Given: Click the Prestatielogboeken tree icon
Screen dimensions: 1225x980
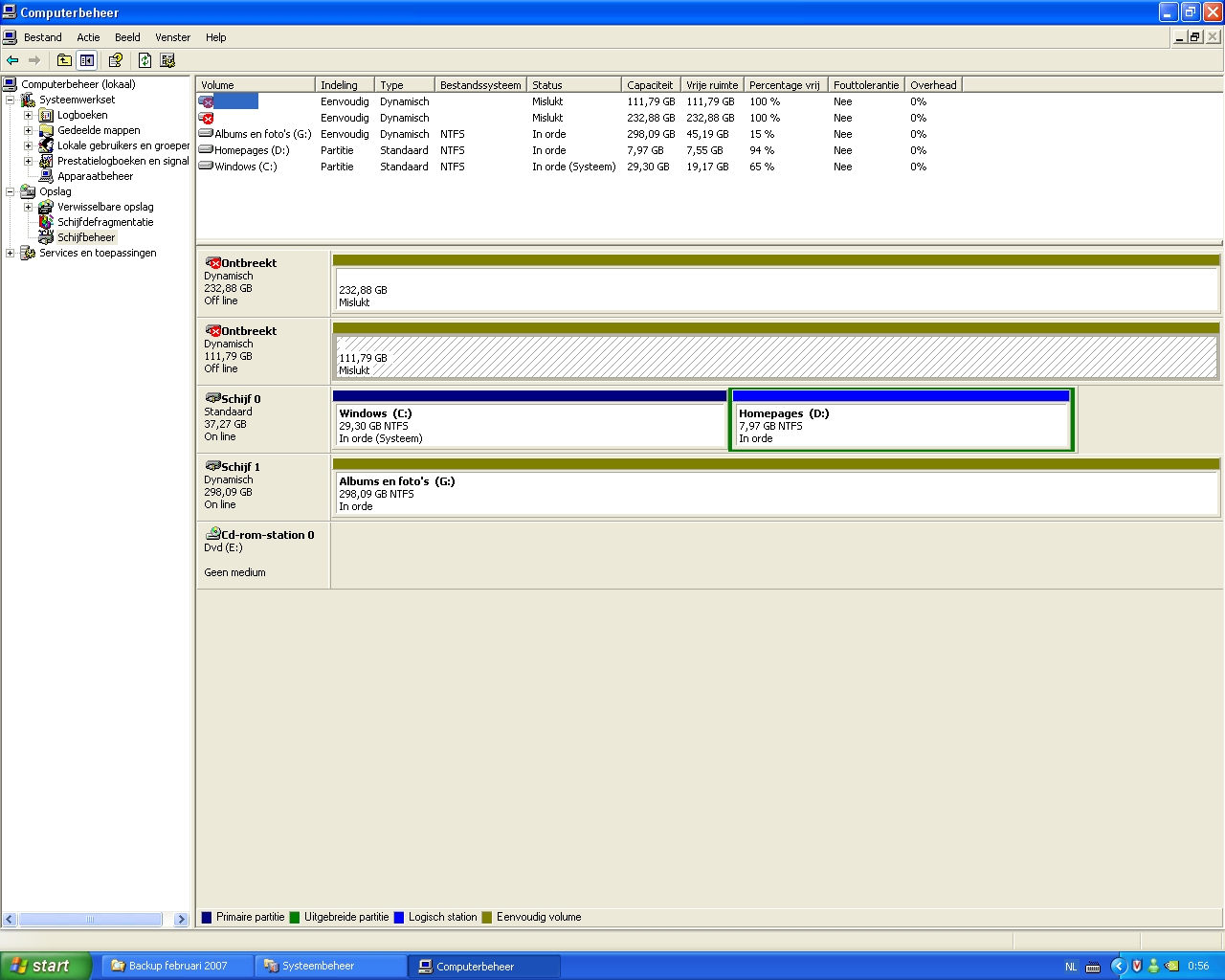Looking at the screenshot, I should [46, 161].
